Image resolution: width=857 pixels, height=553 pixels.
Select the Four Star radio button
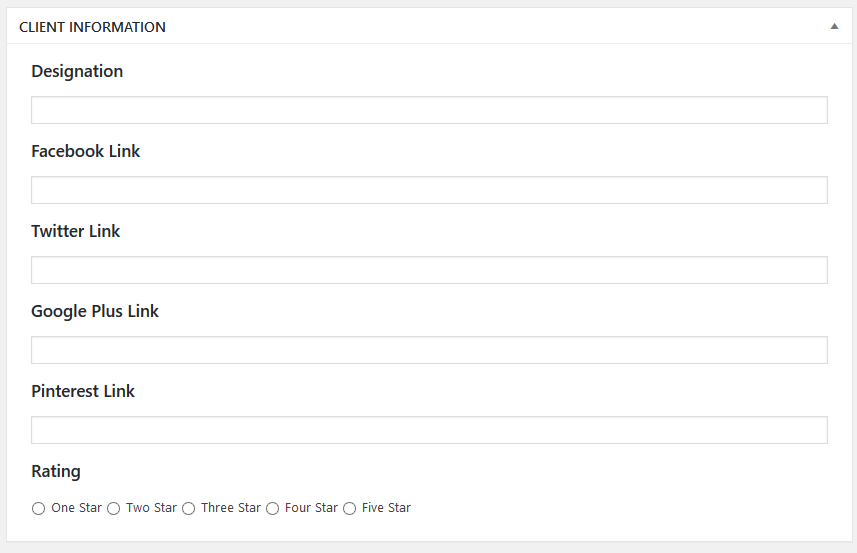[272, 509]
